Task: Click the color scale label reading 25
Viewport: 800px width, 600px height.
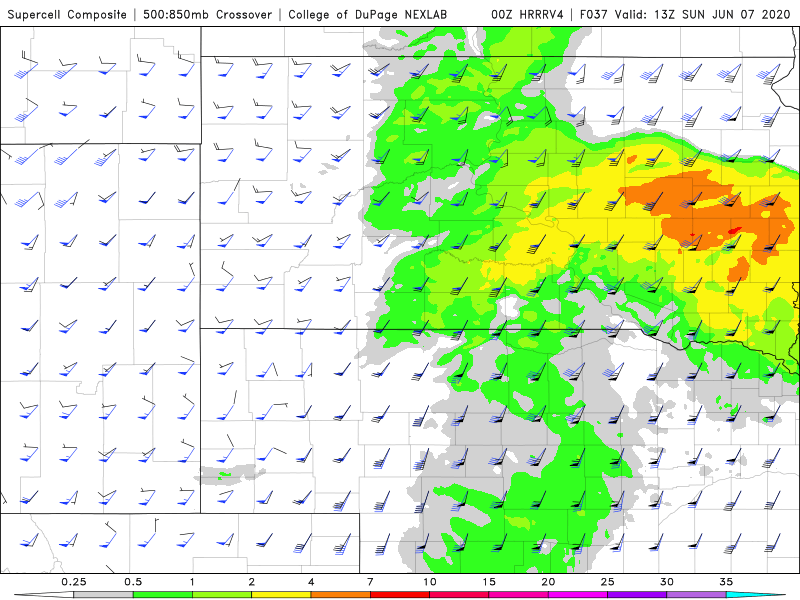Action: [x=608, y=582]
